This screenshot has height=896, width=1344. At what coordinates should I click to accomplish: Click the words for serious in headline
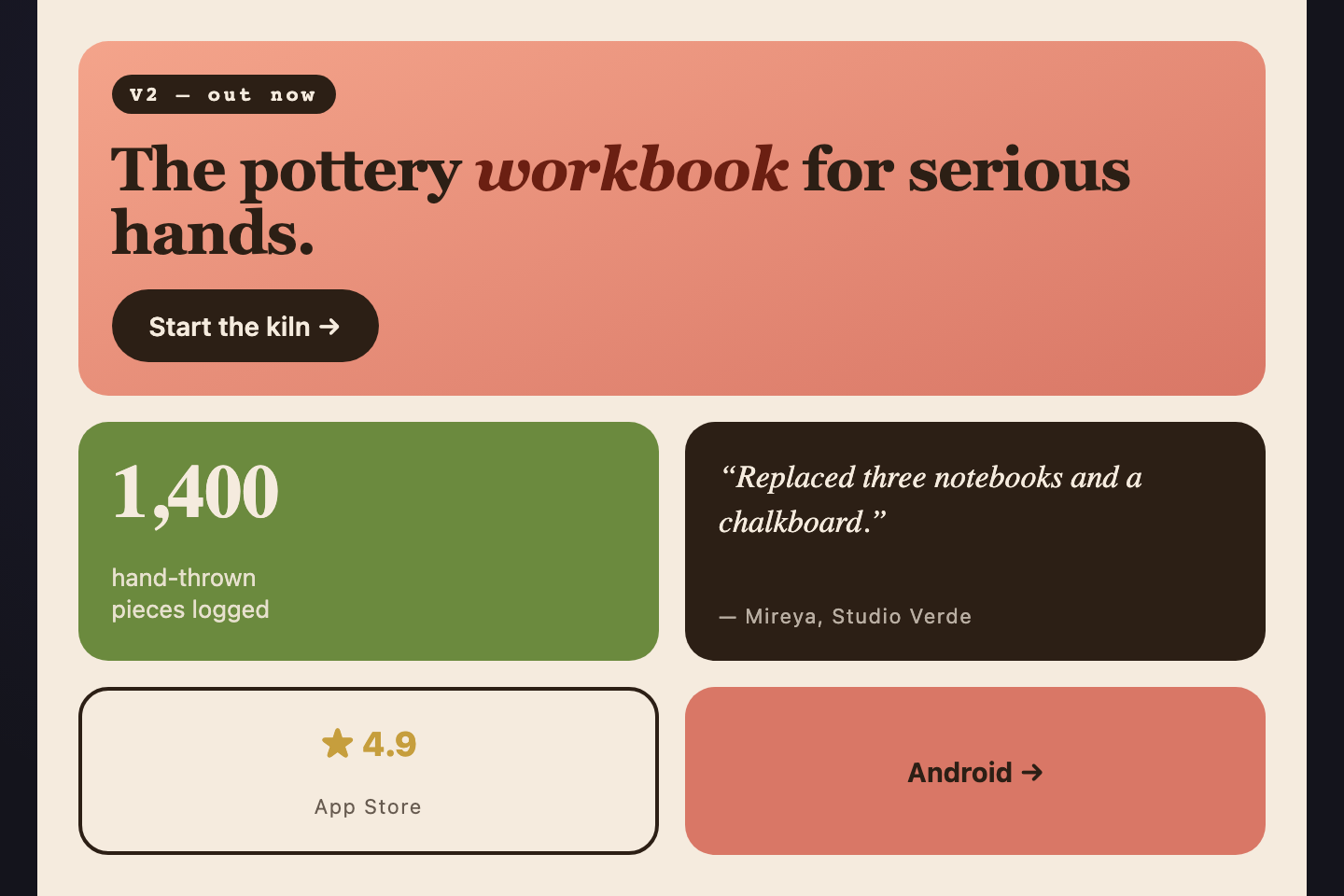click(966, 170)
